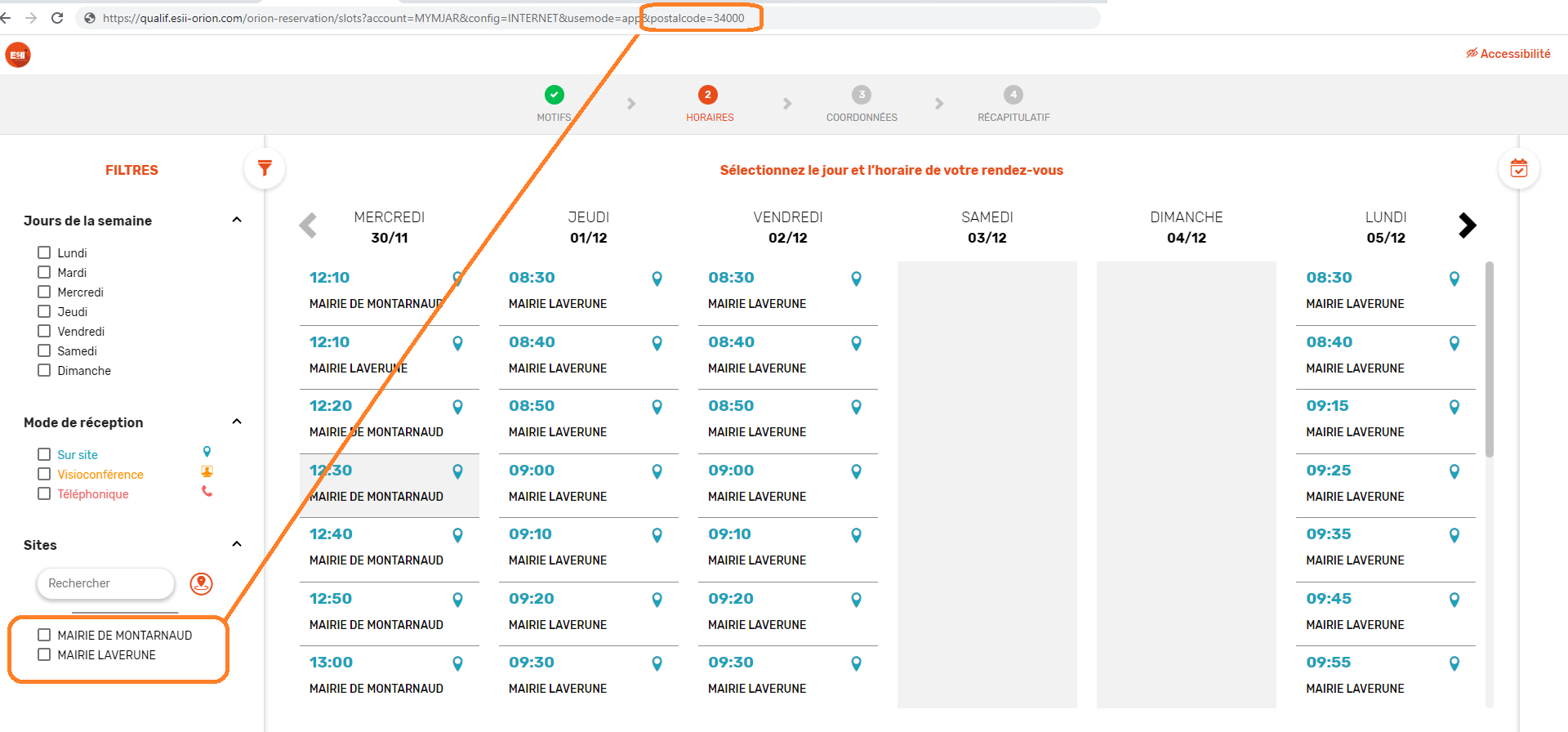Click the slots list vertical scrollbar

click(x=1489, y=359)
